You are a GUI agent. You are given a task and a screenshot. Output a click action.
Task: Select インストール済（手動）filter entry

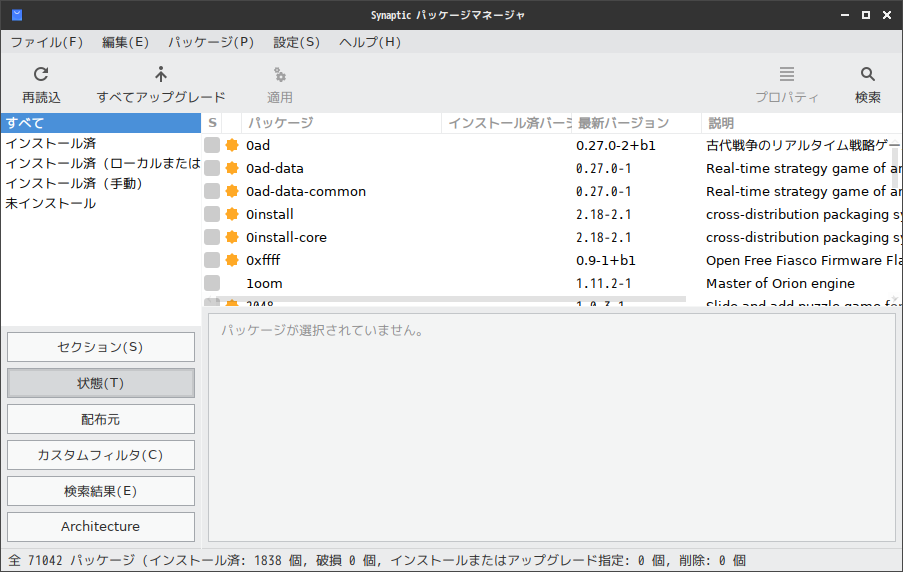pyautogui.click(x=101, y=184)
